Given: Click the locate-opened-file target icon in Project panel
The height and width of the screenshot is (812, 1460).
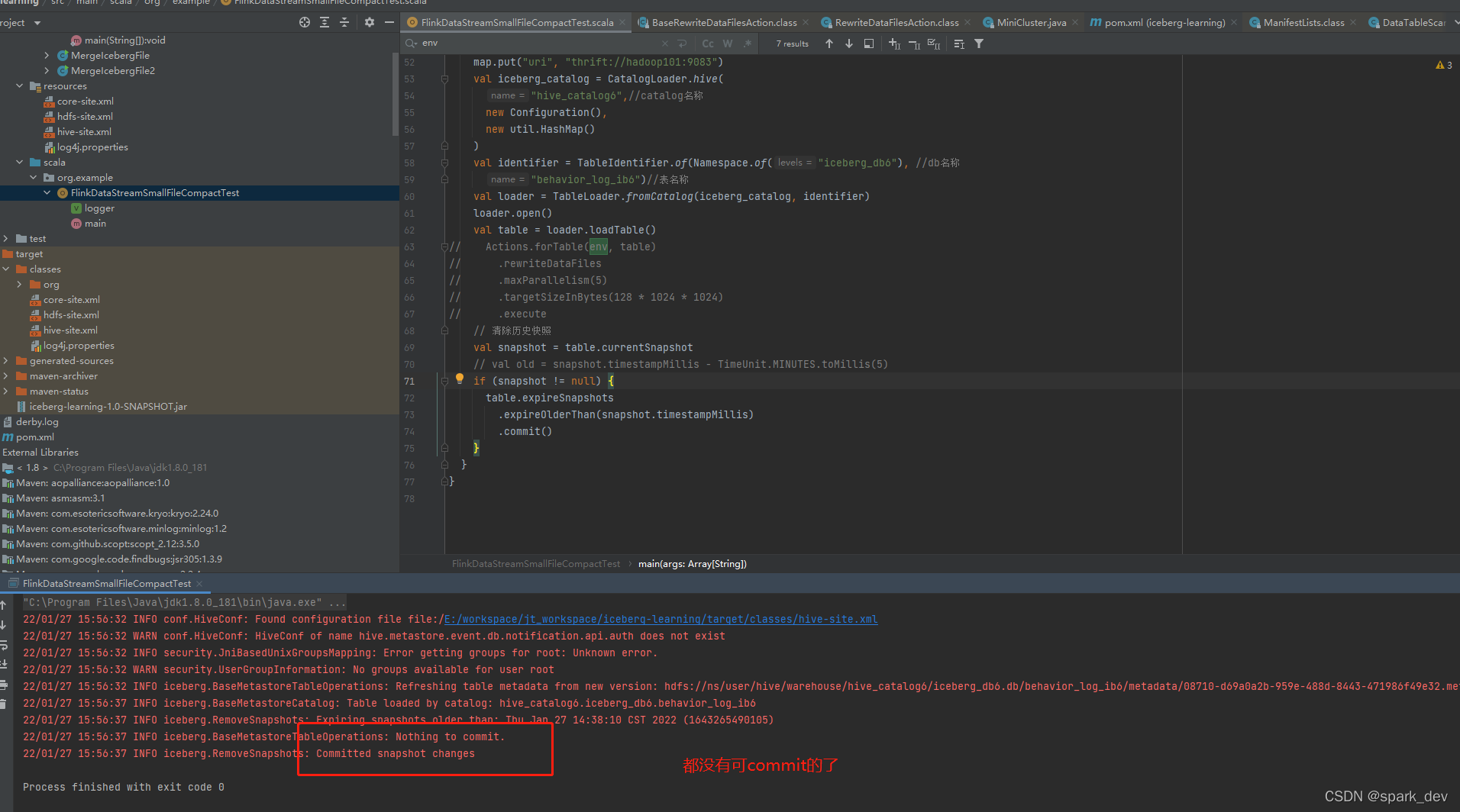Looking at the screenshot, I should click(x=305, y=22).
